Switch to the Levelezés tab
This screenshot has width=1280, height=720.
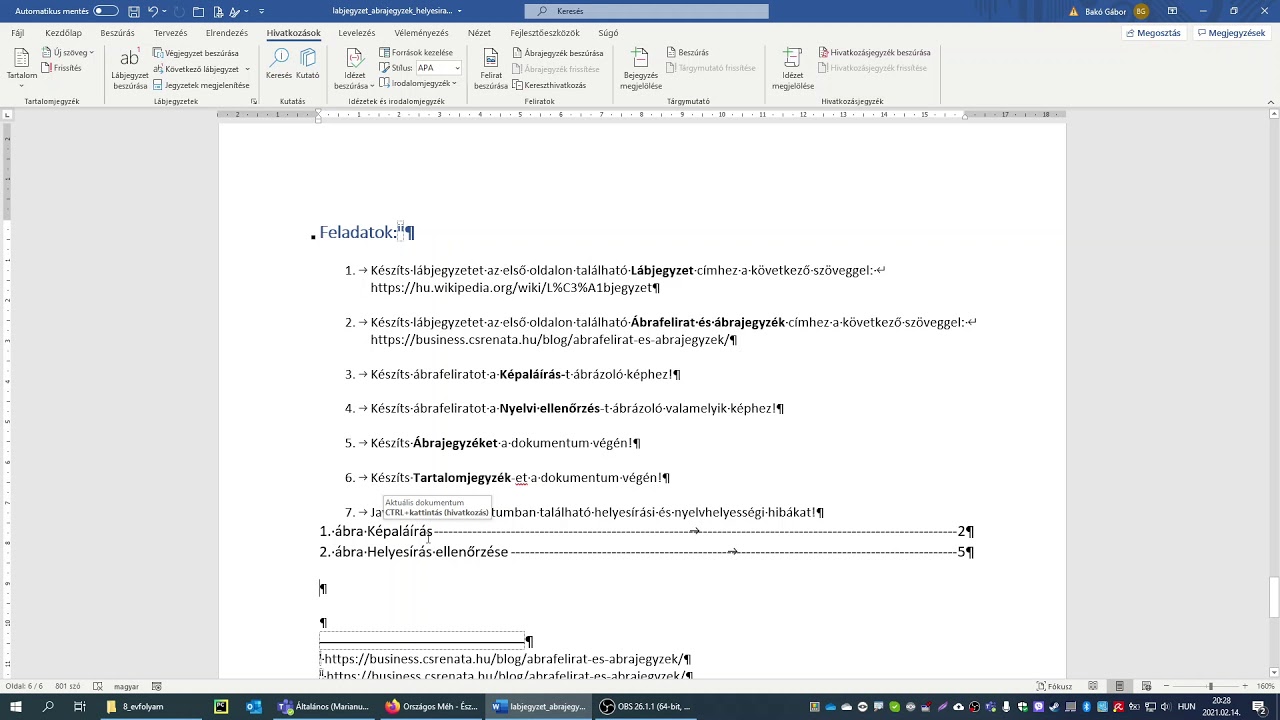[x=357, y=33]
